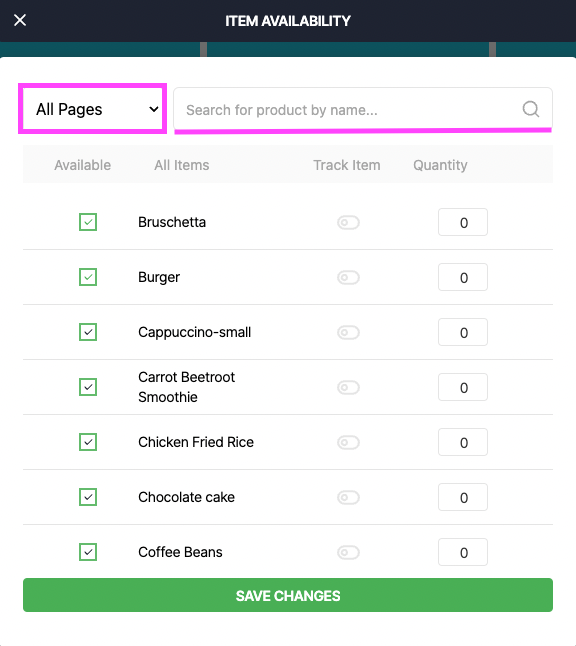Open the All Pages dropdown

(93, 109)
